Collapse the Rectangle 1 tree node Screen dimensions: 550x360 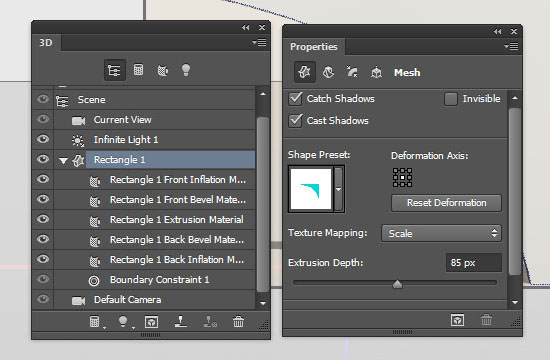tap(63, 161)
